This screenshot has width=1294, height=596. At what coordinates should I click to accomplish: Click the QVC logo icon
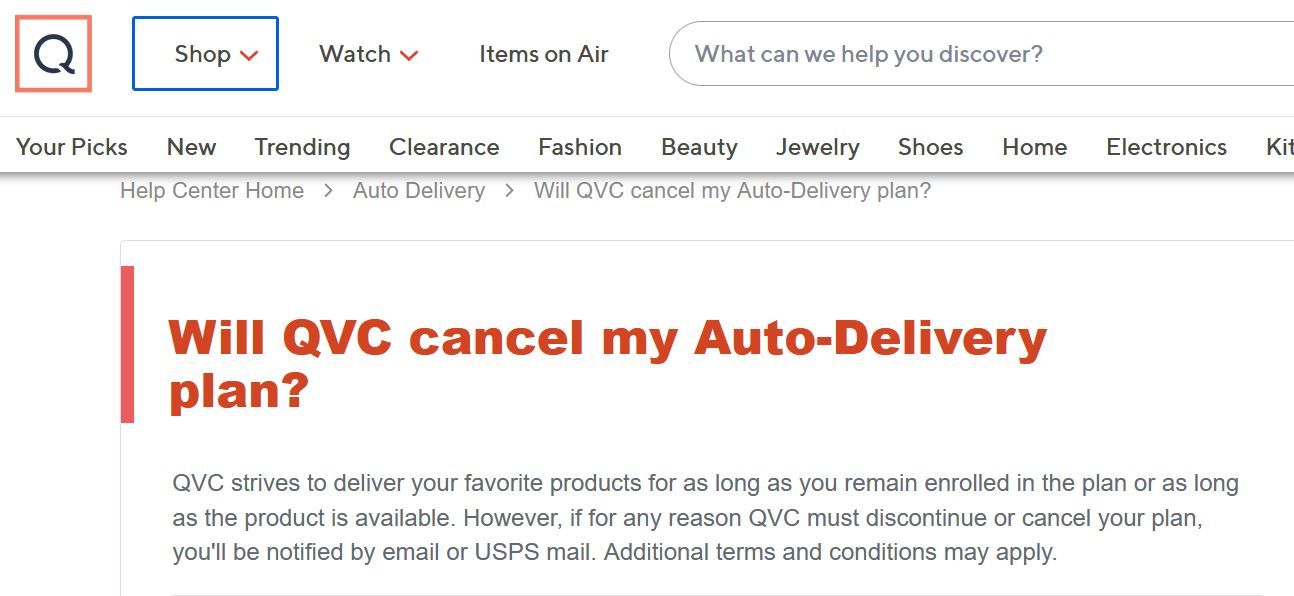[52, 53]
